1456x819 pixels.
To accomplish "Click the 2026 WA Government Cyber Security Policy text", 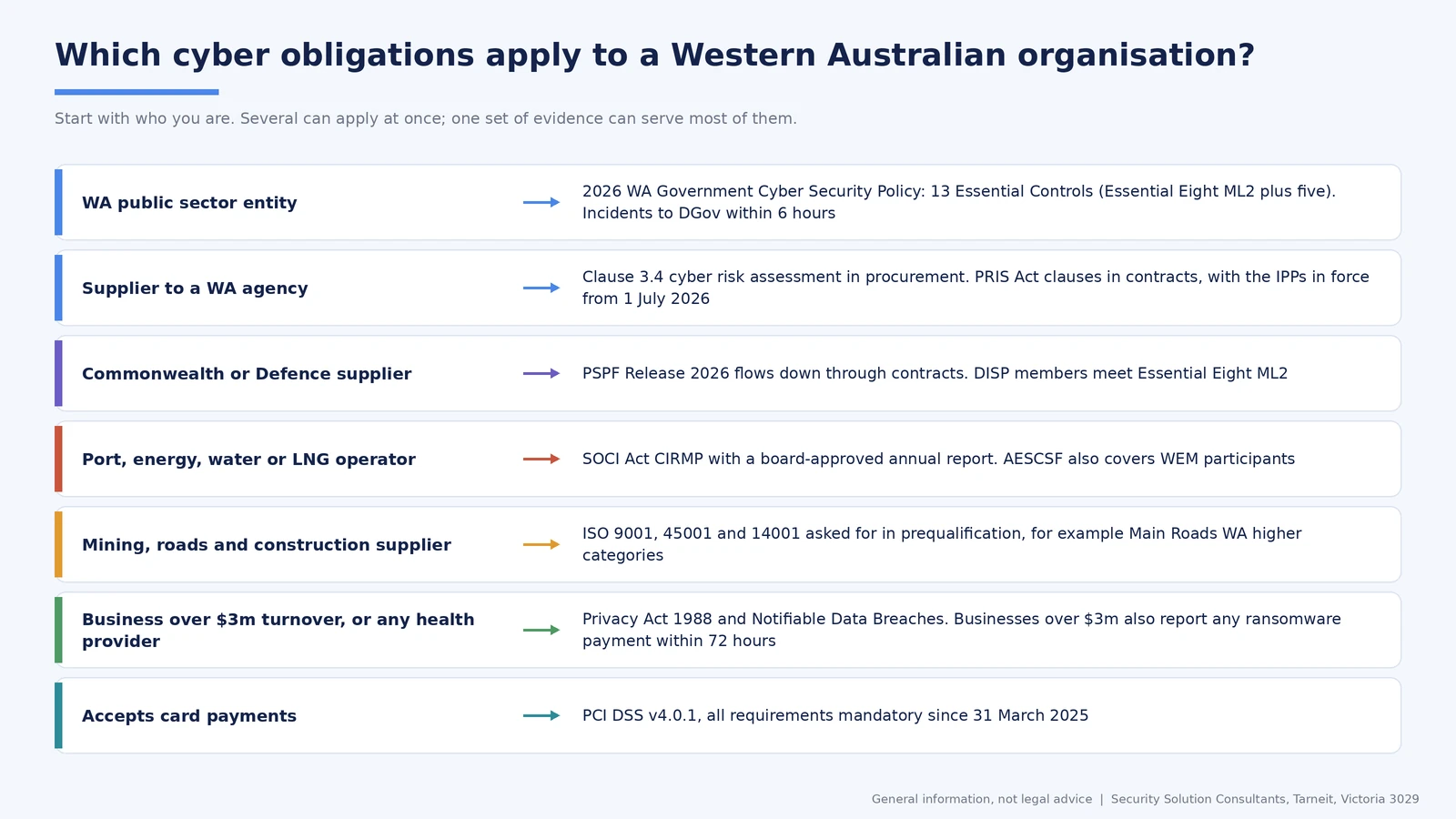I will pos(958,202).
